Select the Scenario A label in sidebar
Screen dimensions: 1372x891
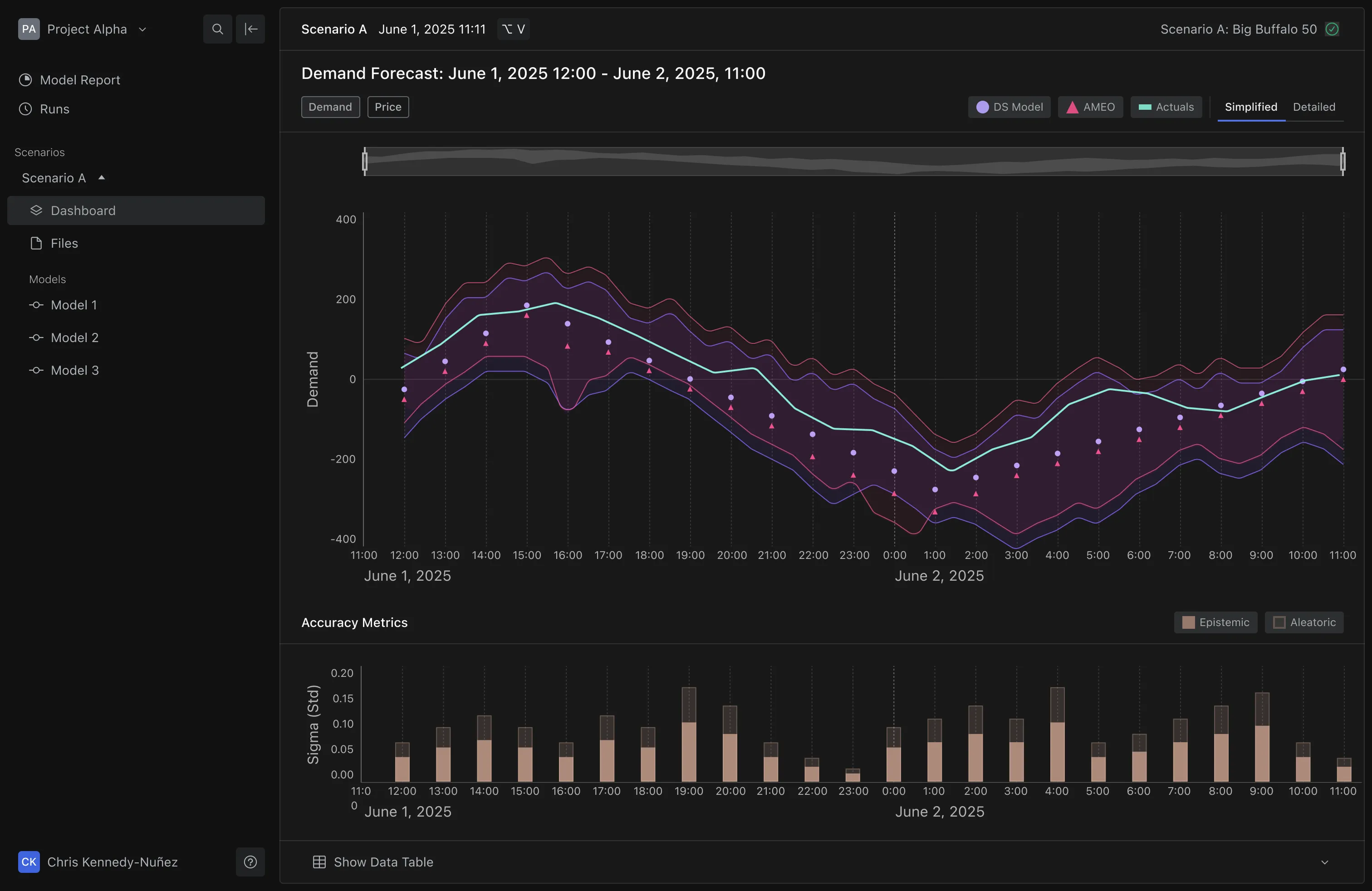[x=54, y=178]
